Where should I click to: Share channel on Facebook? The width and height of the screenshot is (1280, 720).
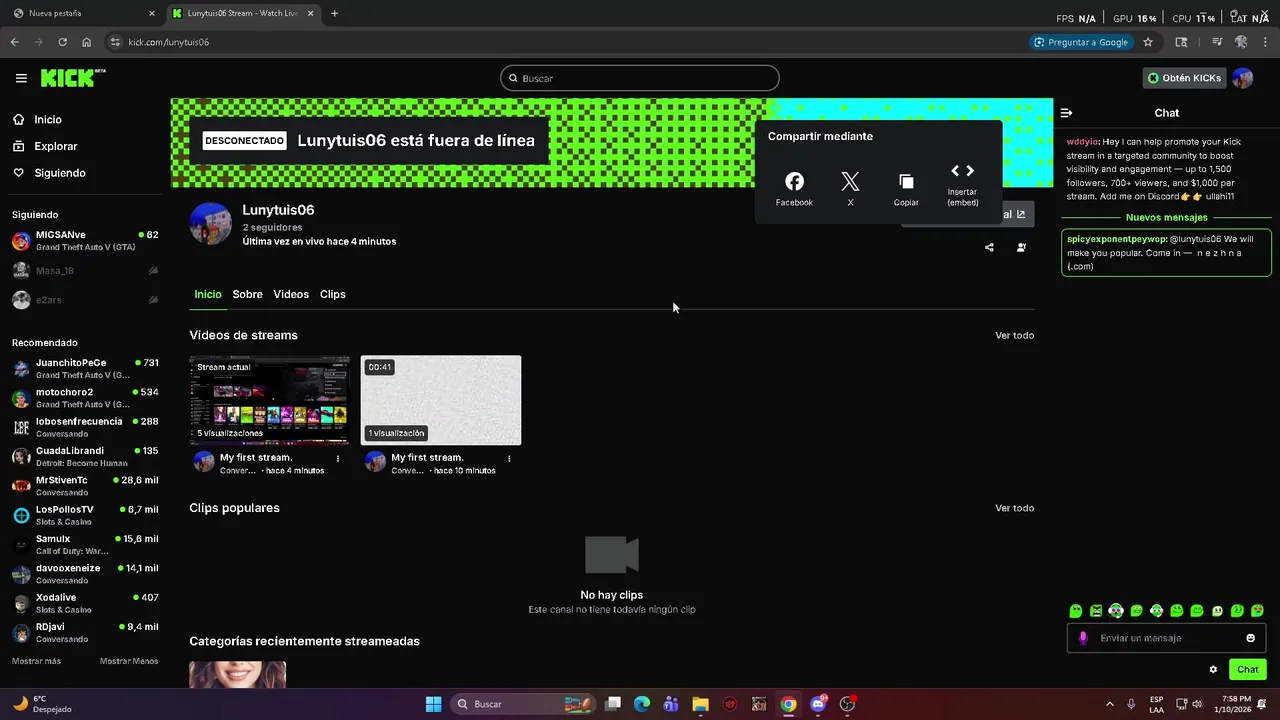click(794, 188)
